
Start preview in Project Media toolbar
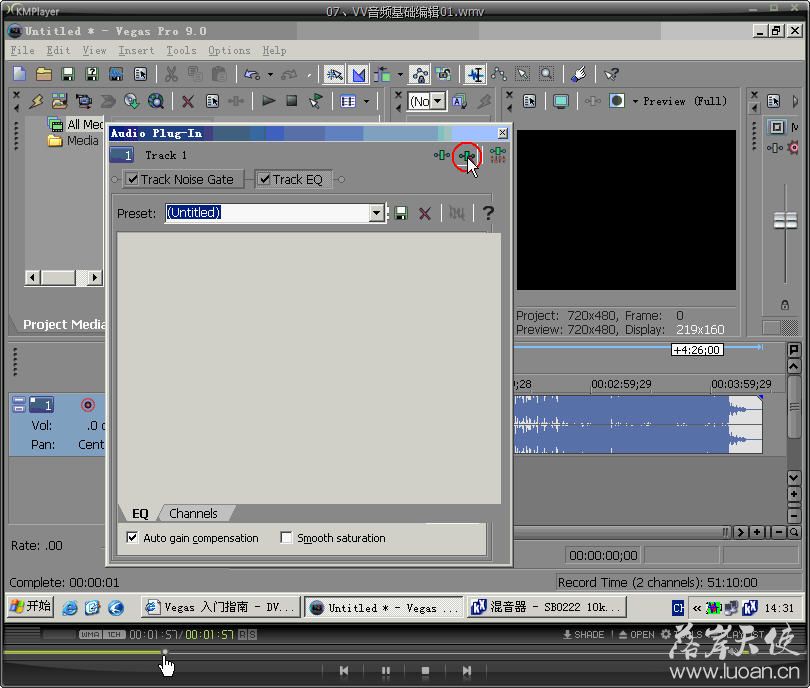pyautogui.click(x=268, y=100)
